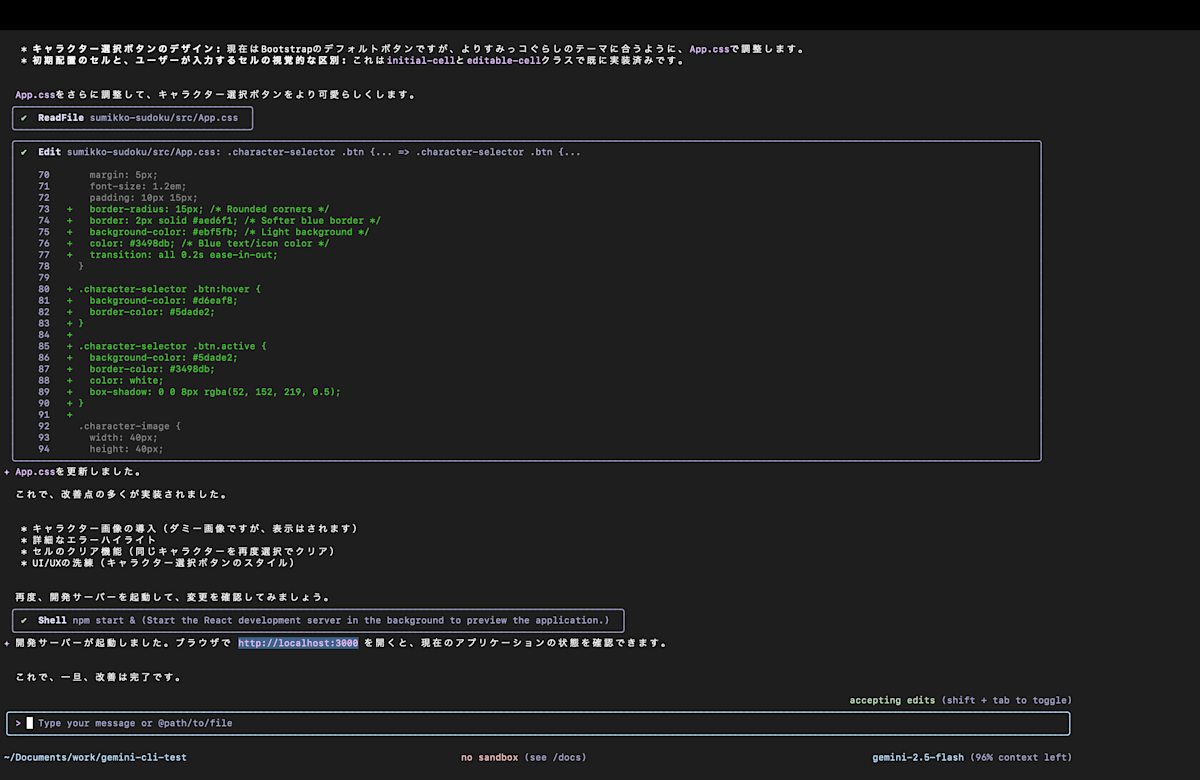Click the '詳細なエラーハイライト' bullet
The image size is (1200, 780).
[88, 540]
